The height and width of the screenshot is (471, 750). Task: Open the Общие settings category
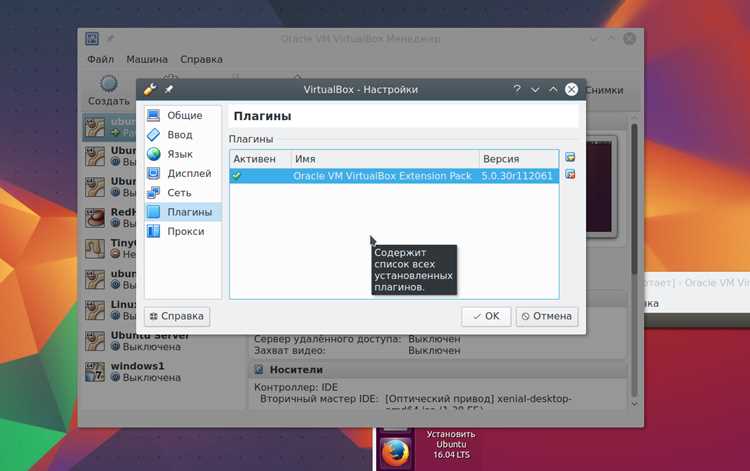coord(183,115)
